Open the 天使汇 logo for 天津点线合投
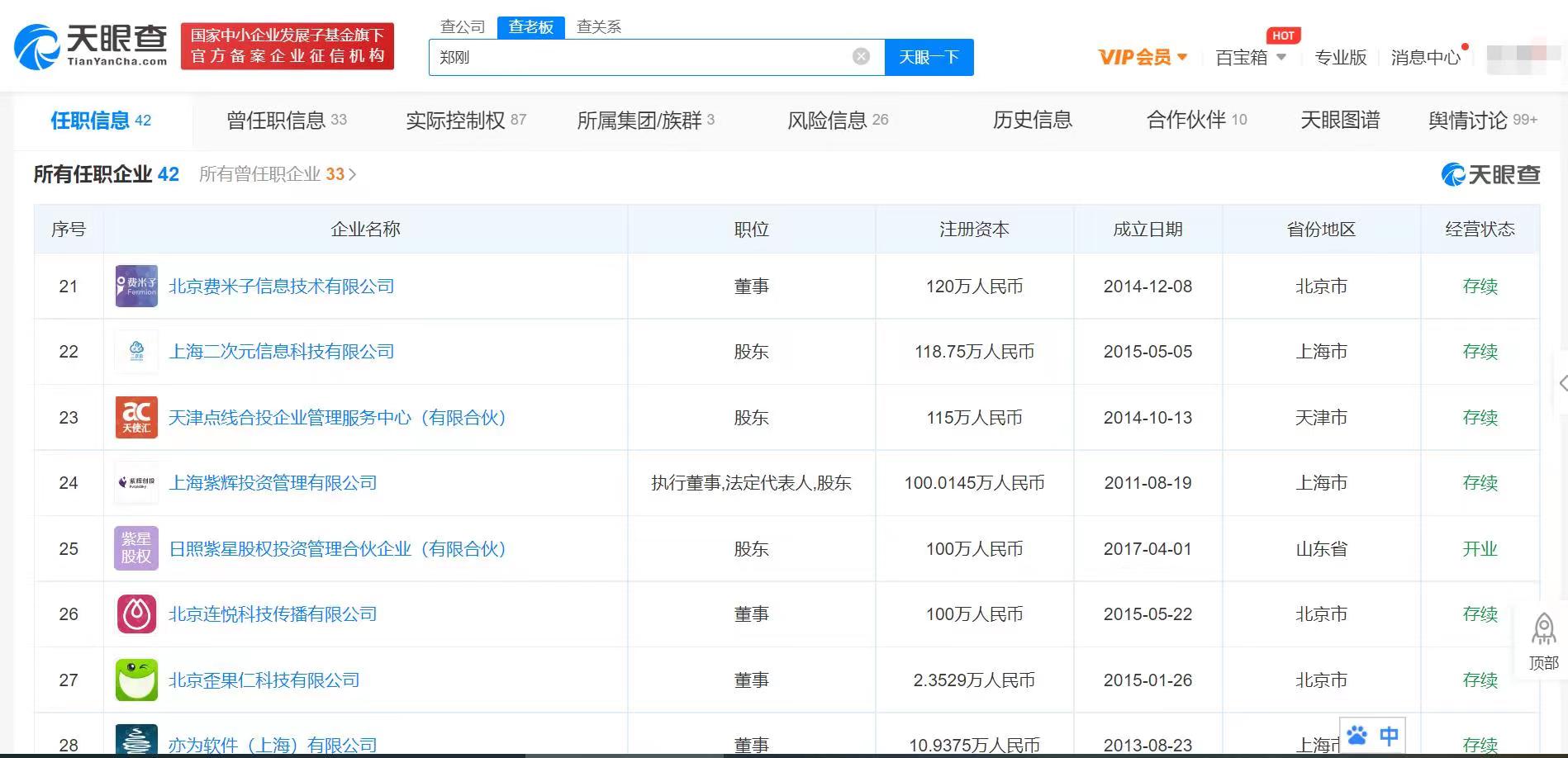 click(x=136, y=417)
